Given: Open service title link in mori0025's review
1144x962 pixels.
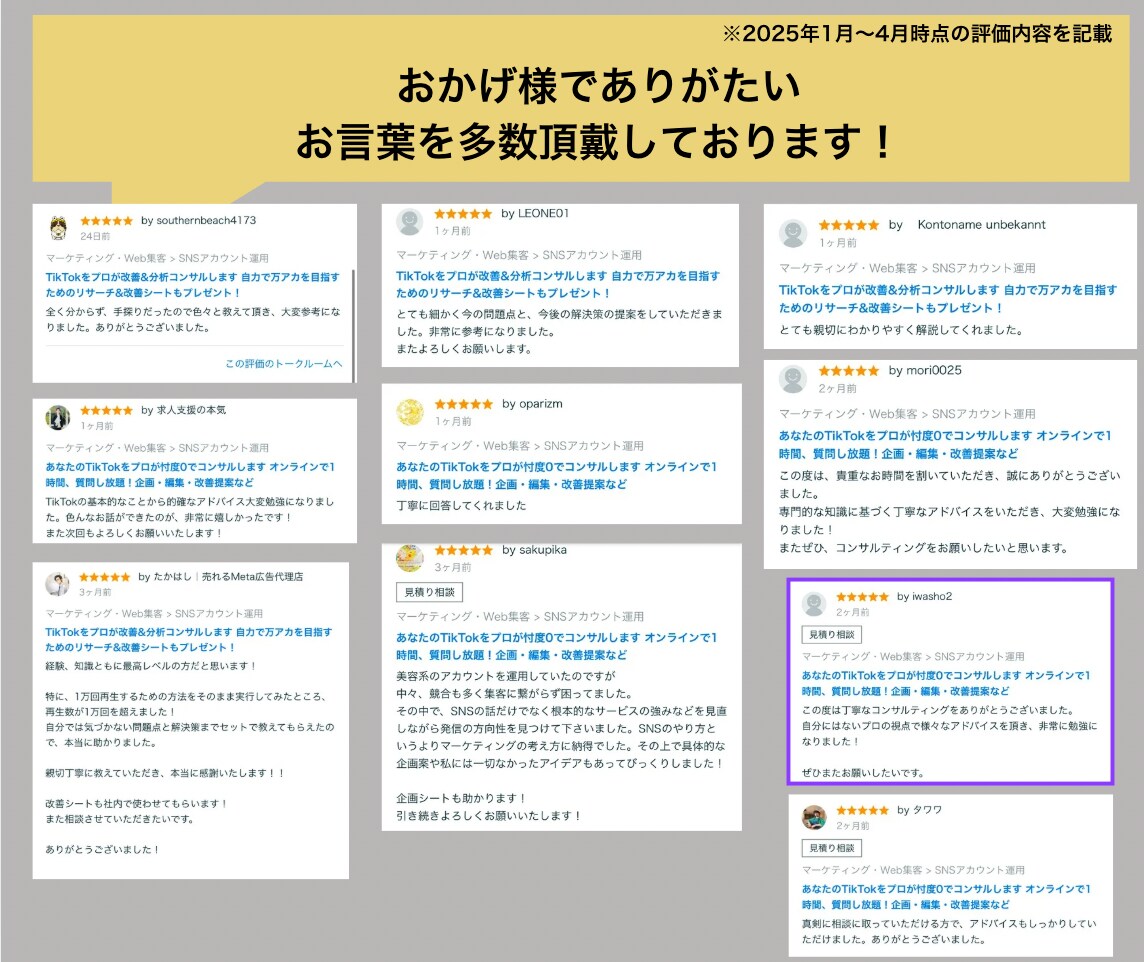Looking at the screenshot, I should tap(945, 445).
